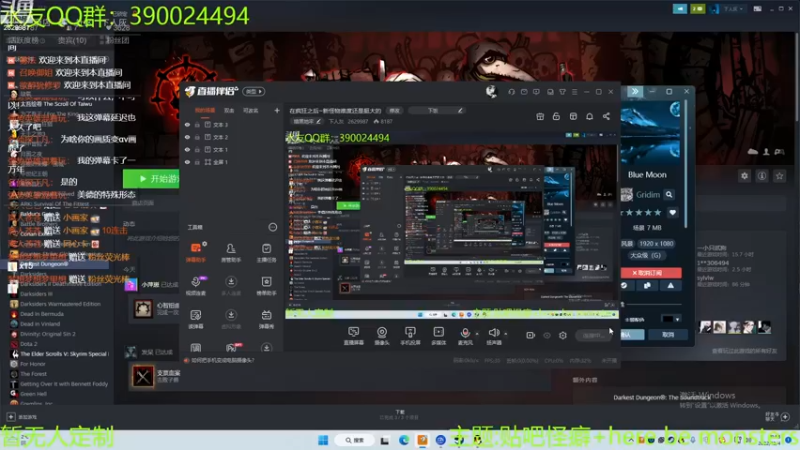The width and height of the screenshot is (800, 450).
Task: Open Steam game settings gear icon
Action: click(744, 176)
